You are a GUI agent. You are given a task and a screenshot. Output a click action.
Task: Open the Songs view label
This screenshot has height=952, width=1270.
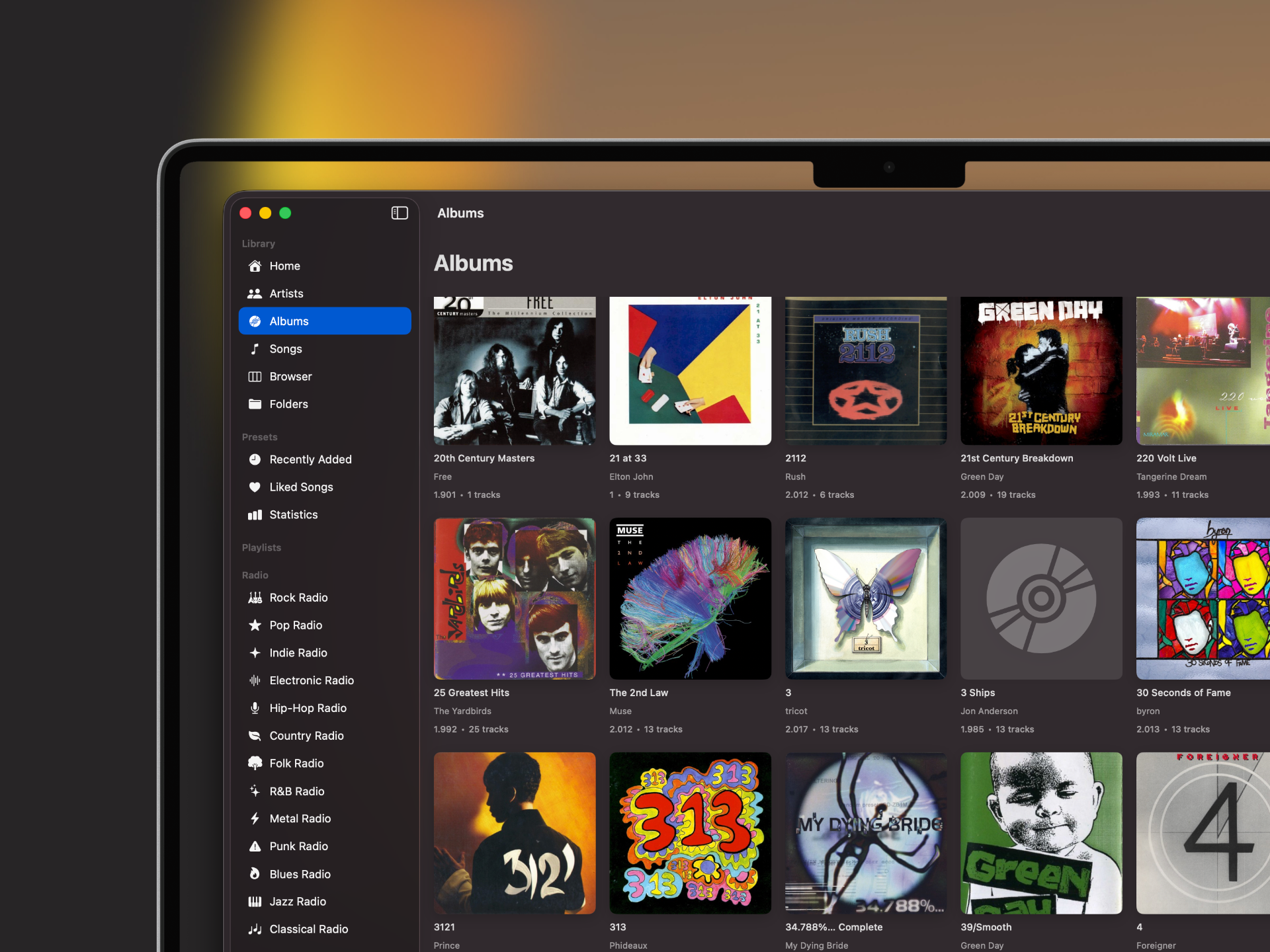click(x=286, y=349)
